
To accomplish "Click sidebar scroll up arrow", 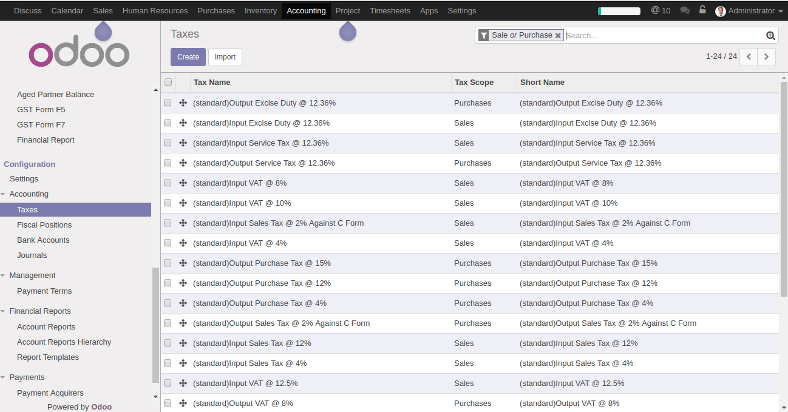I will (155, 90).
